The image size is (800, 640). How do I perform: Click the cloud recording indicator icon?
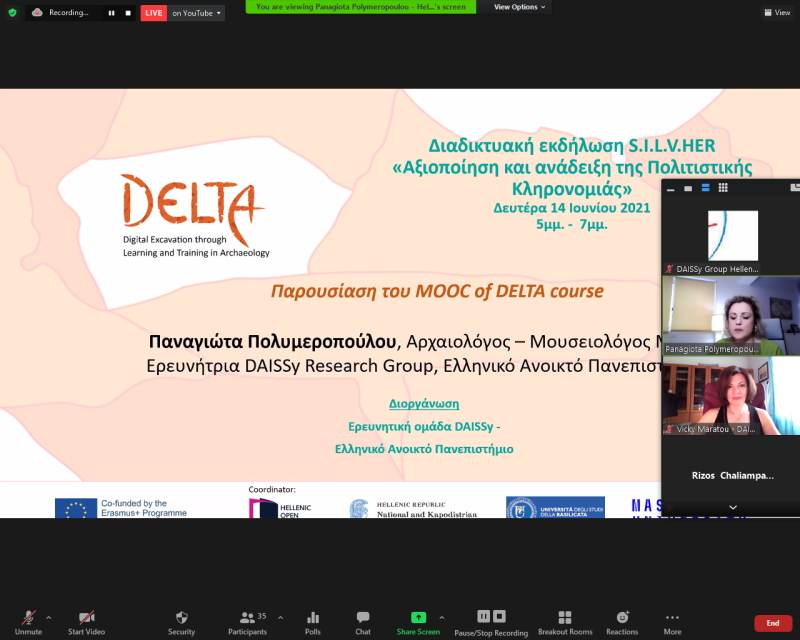(x=37, y=13)
